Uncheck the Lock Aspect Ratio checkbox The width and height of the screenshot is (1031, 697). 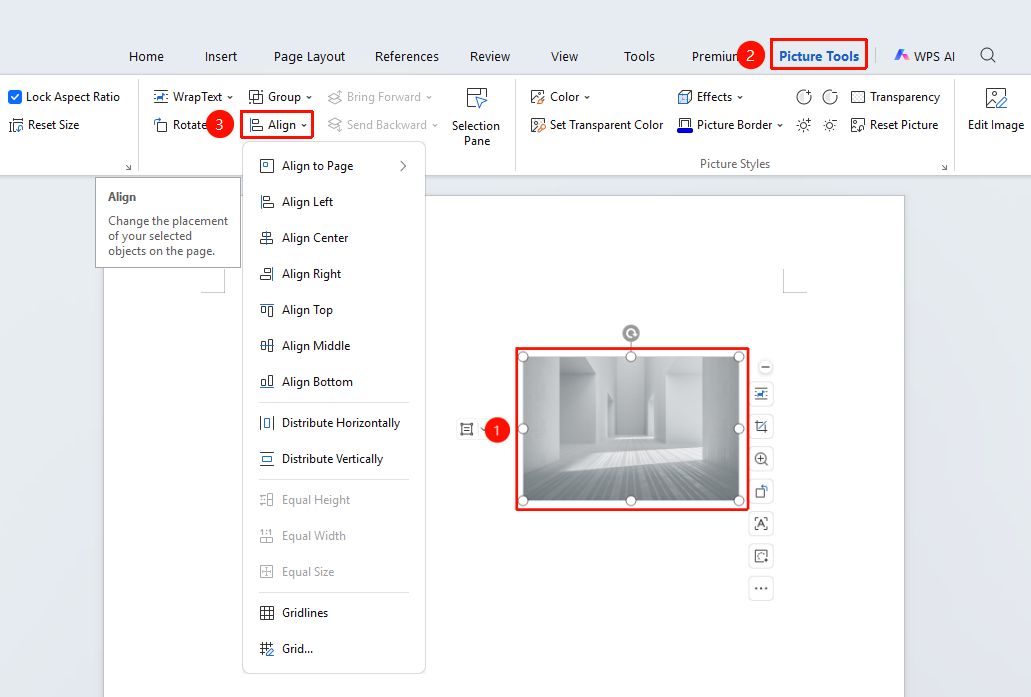coord(15,97)
